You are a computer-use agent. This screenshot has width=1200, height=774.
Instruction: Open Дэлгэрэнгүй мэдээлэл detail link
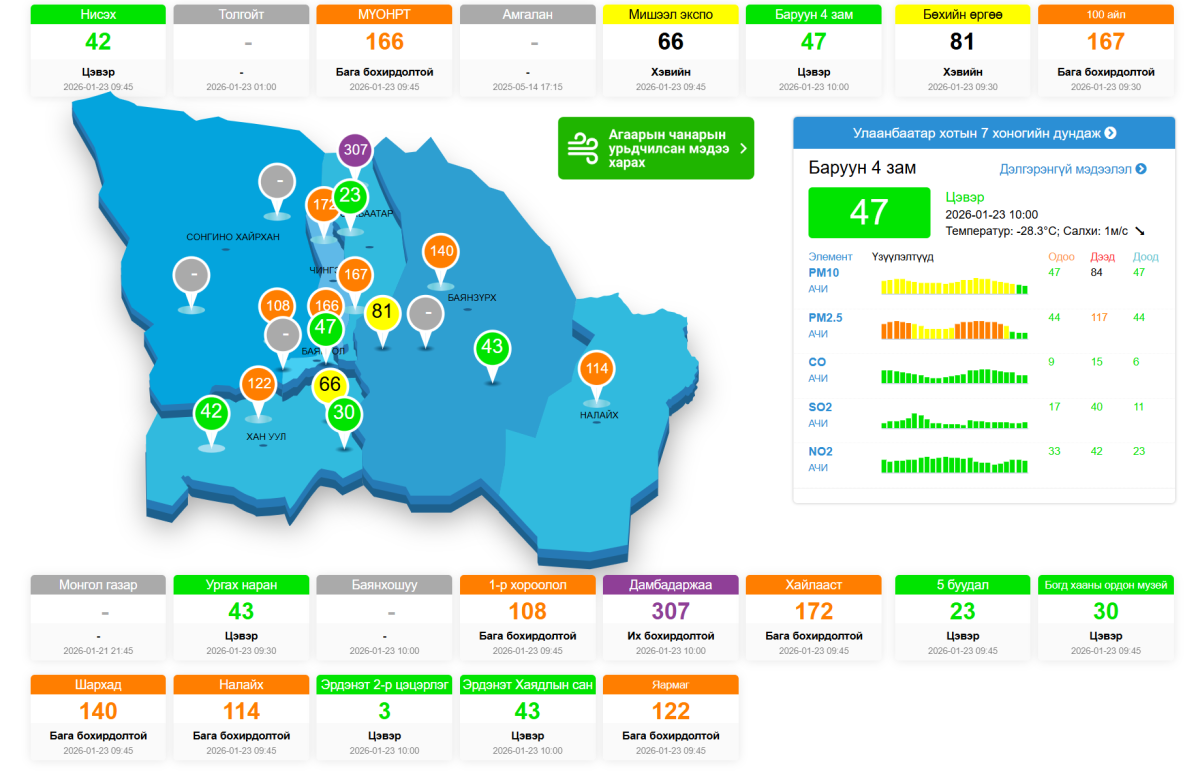(1072, 170)
